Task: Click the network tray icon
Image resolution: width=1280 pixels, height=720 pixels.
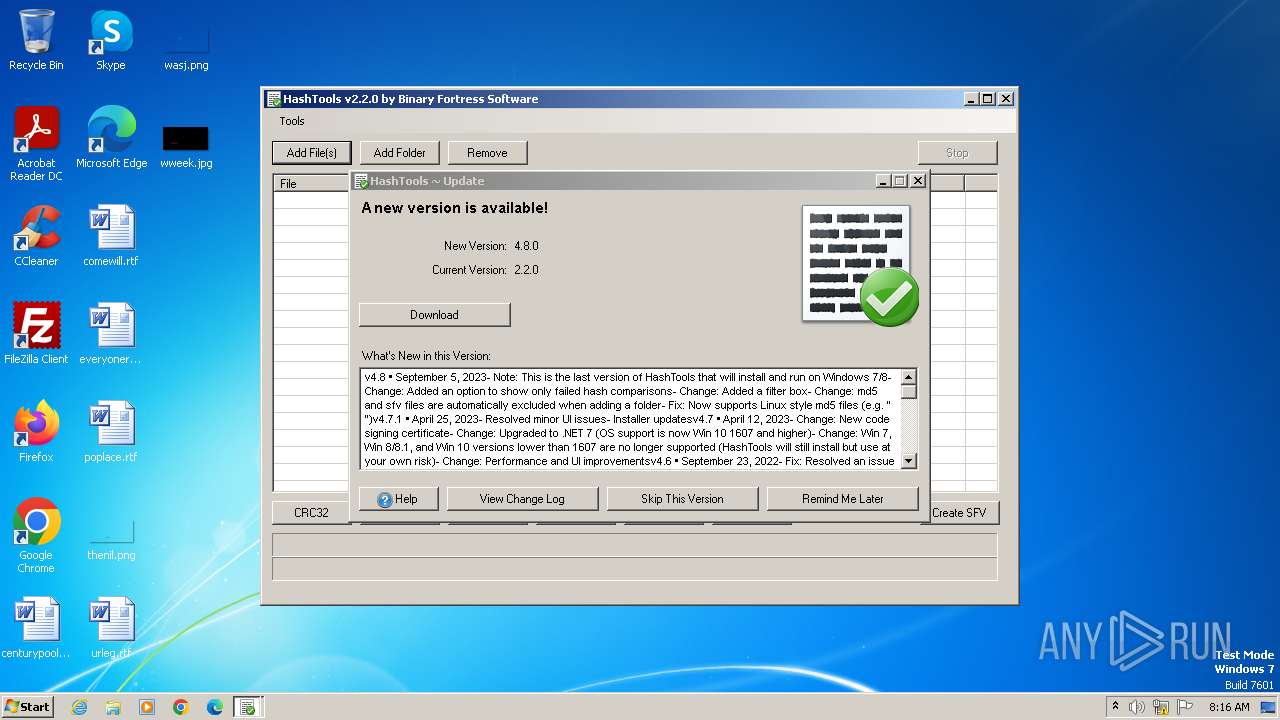Action: (x=1160, y=707)
